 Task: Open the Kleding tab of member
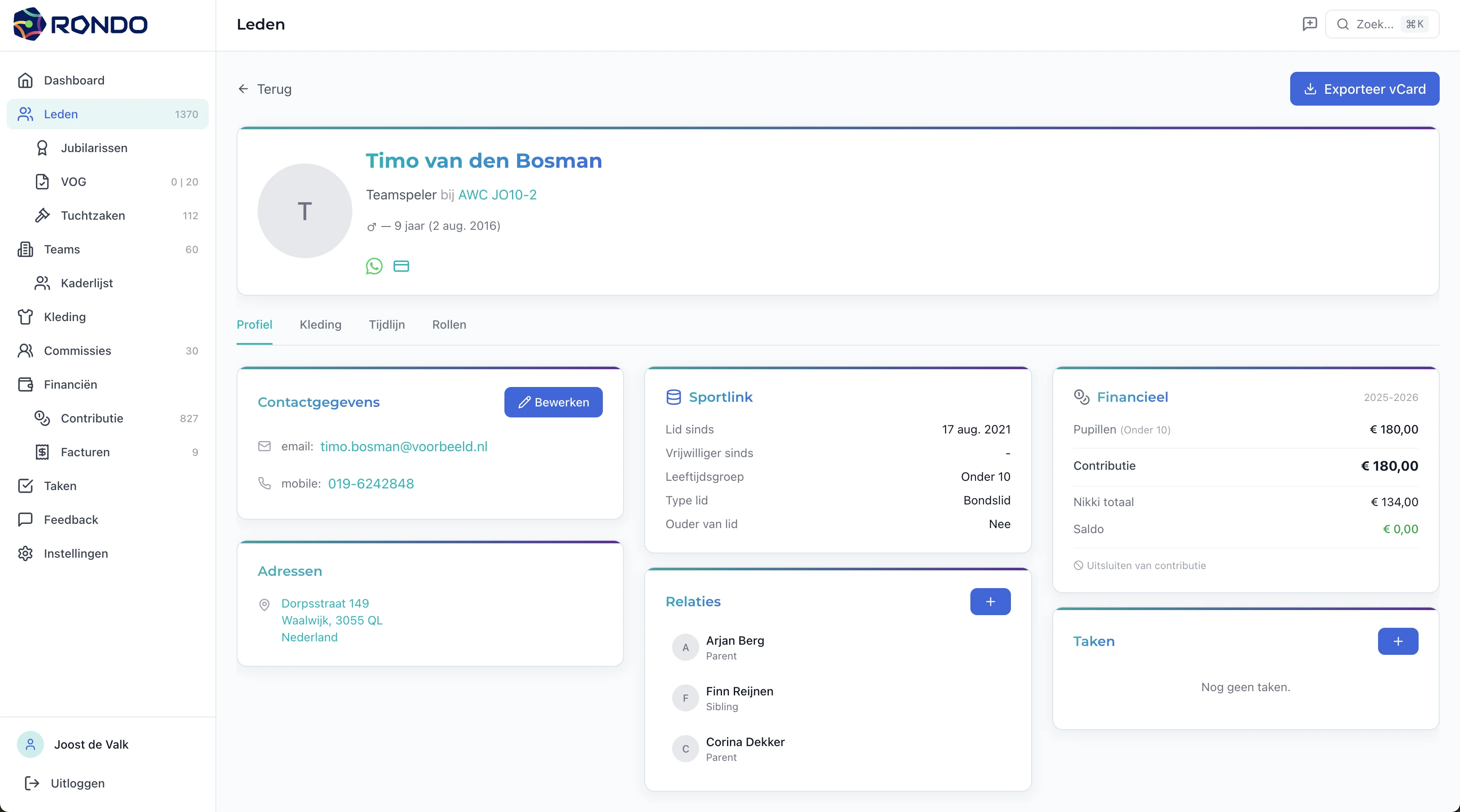point(320,325)
